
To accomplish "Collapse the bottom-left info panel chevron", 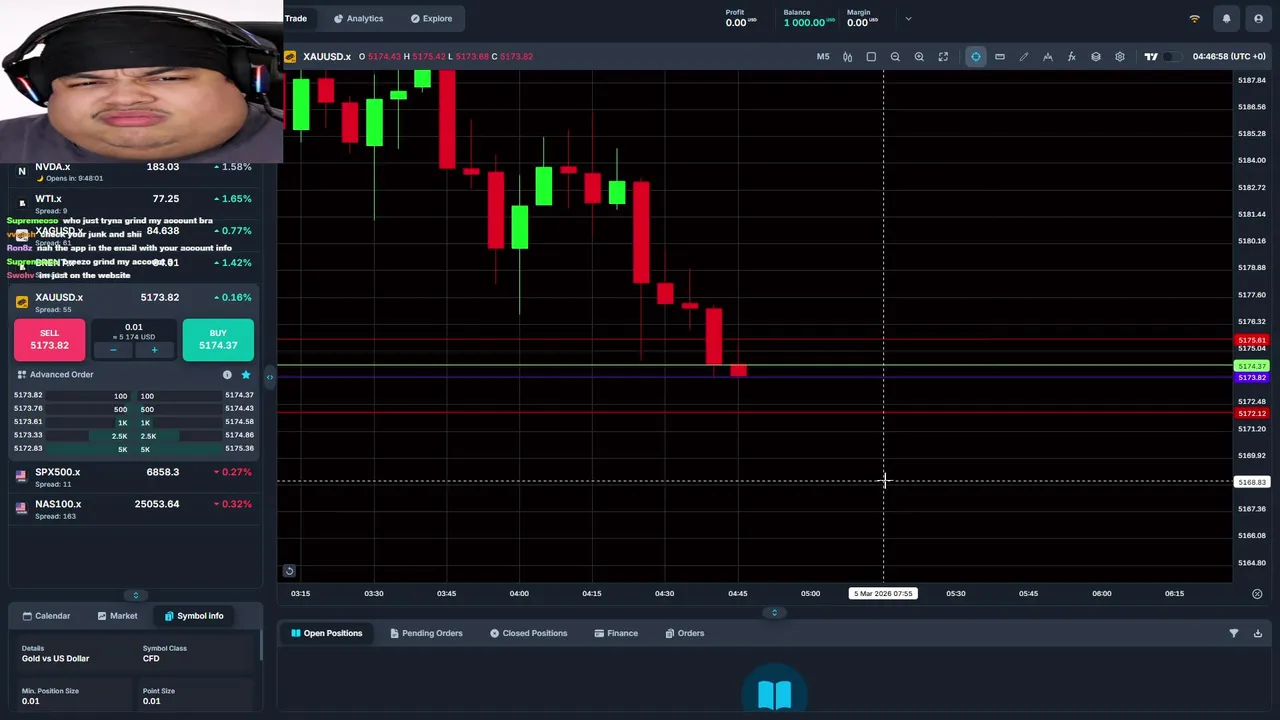I will [x=136, y=596].
